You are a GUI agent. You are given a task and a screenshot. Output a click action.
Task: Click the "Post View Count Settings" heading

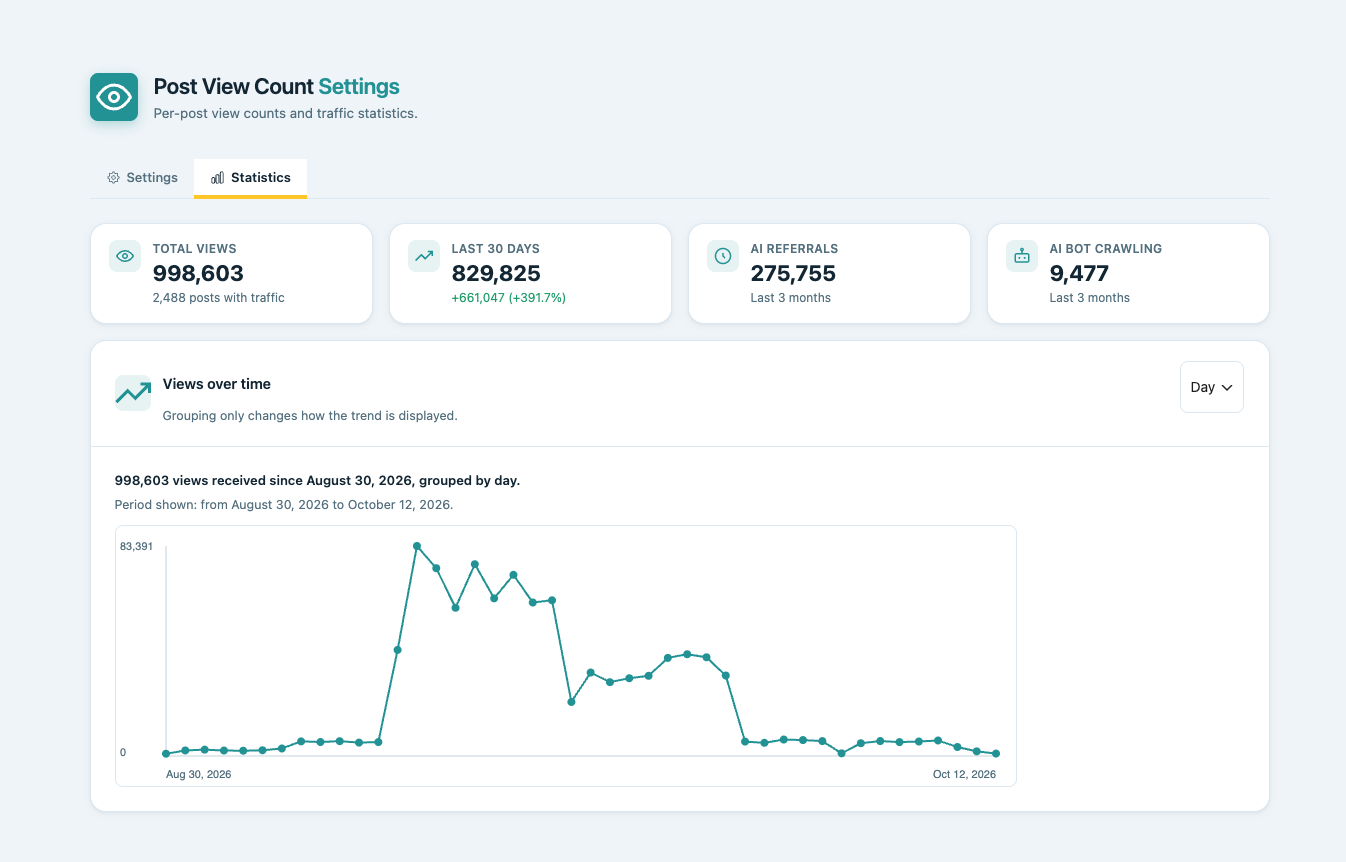pos(276,87)
